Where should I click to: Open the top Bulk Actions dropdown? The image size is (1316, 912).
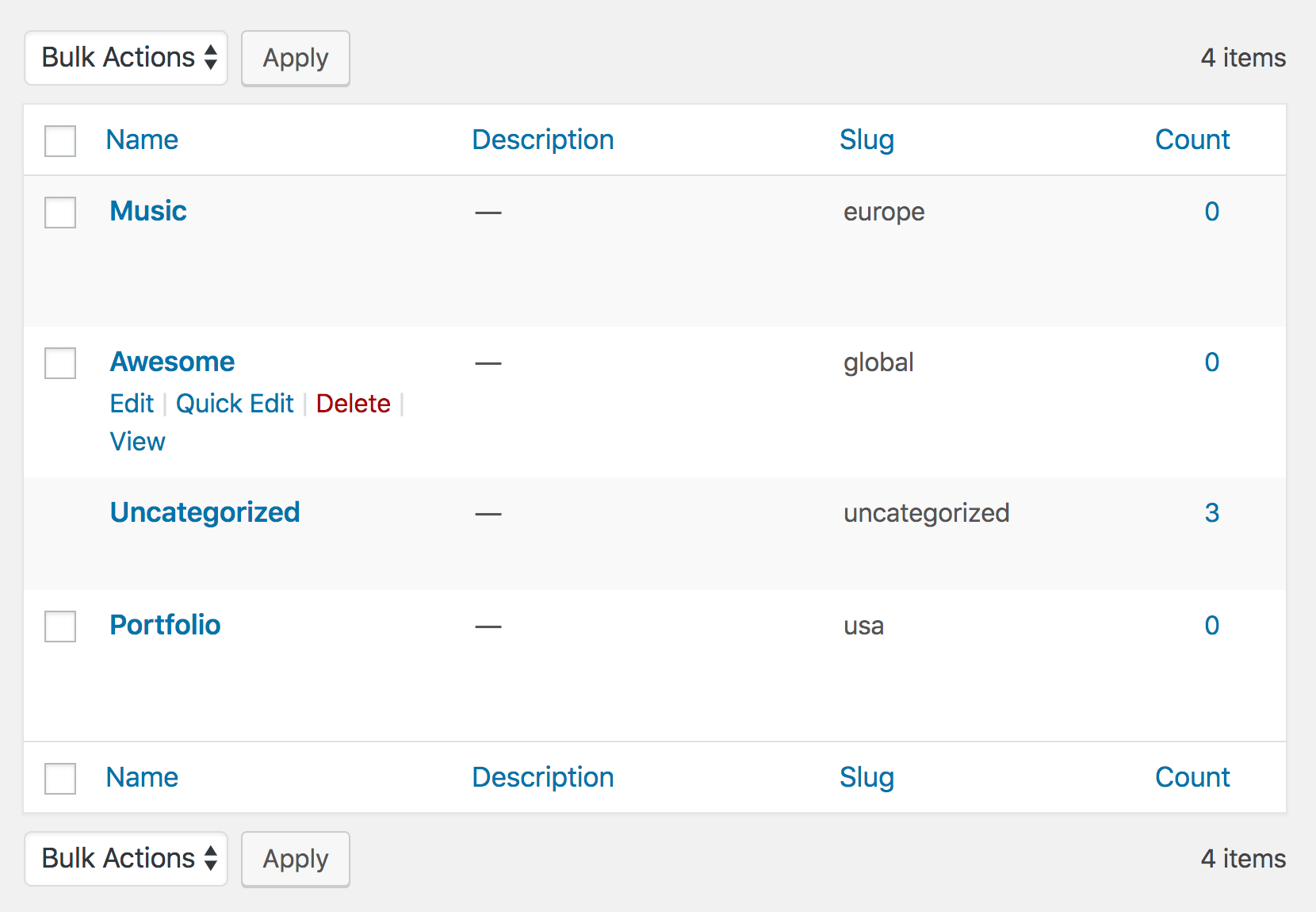tap(125, 57)
